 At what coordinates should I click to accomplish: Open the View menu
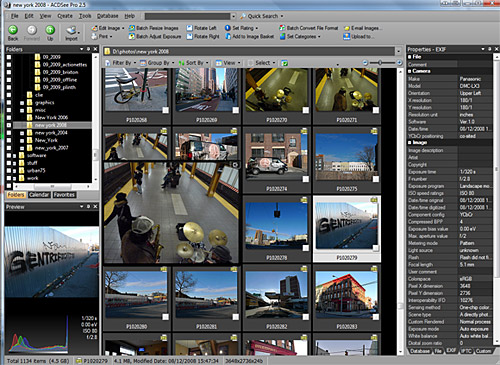[45, 16]
